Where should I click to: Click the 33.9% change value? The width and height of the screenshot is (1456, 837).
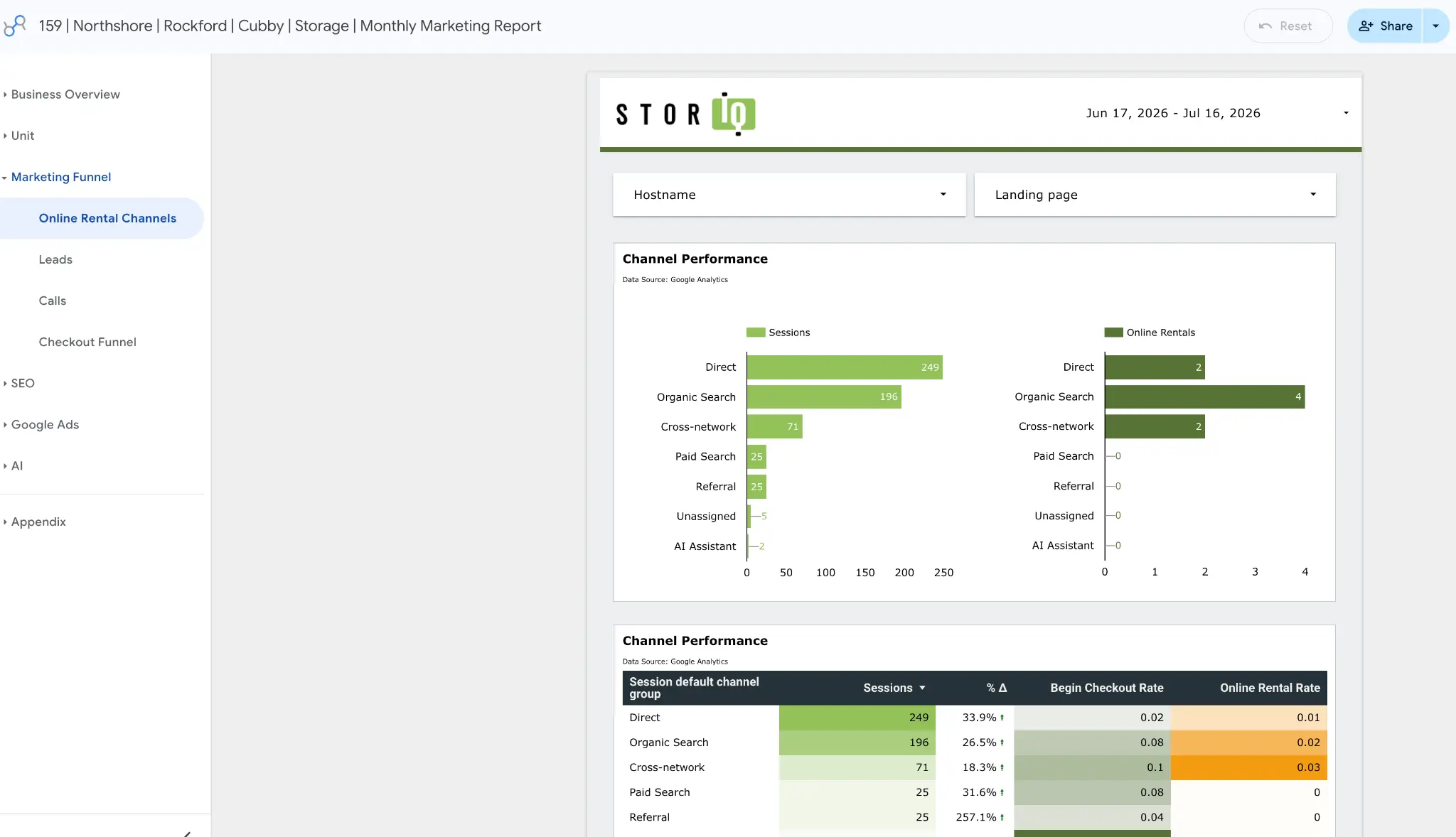coord(979,718)
